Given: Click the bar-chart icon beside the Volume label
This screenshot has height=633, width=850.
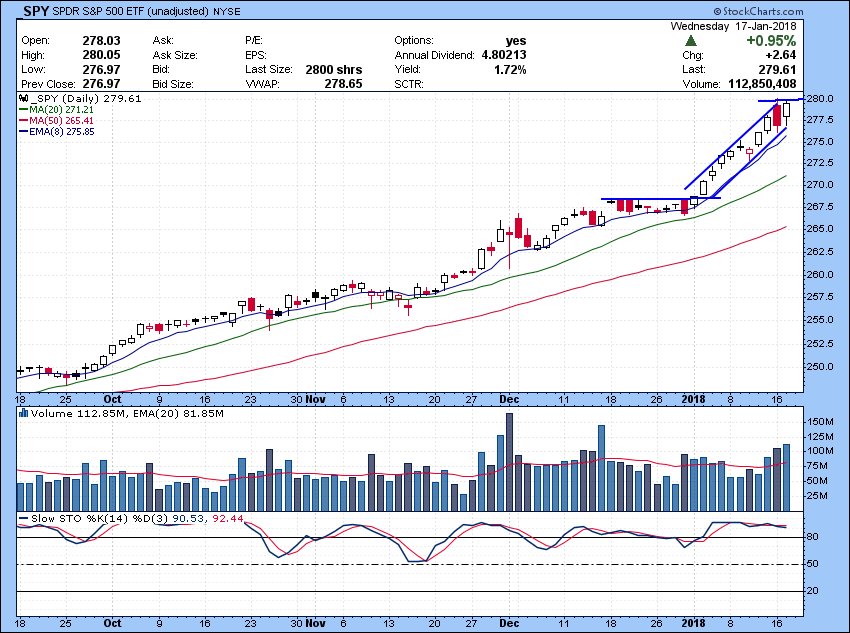Looking at the screenshot, I should pos(23,414).
